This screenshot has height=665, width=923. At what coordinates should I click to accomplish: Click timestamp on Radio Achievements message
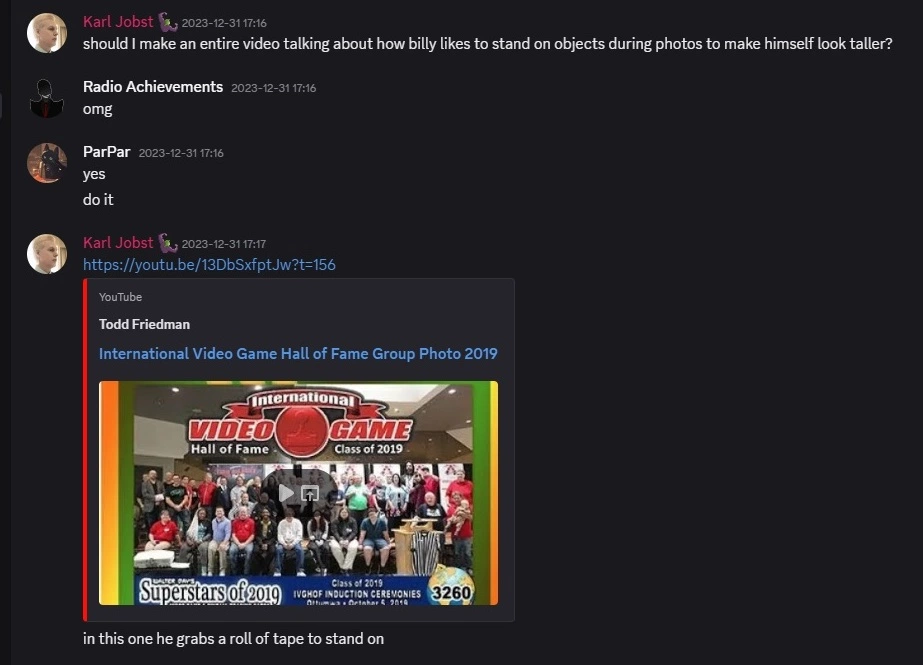click(x=274, y=88)
